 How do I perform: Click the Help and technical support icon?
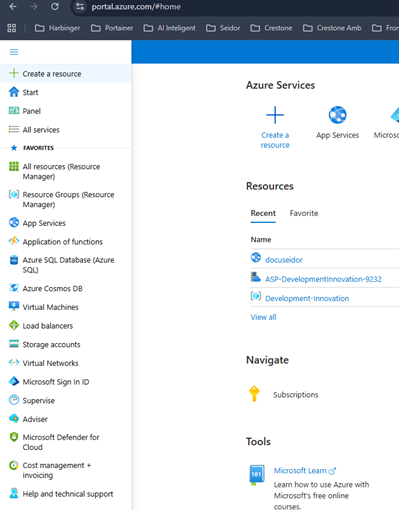[14, 493]
